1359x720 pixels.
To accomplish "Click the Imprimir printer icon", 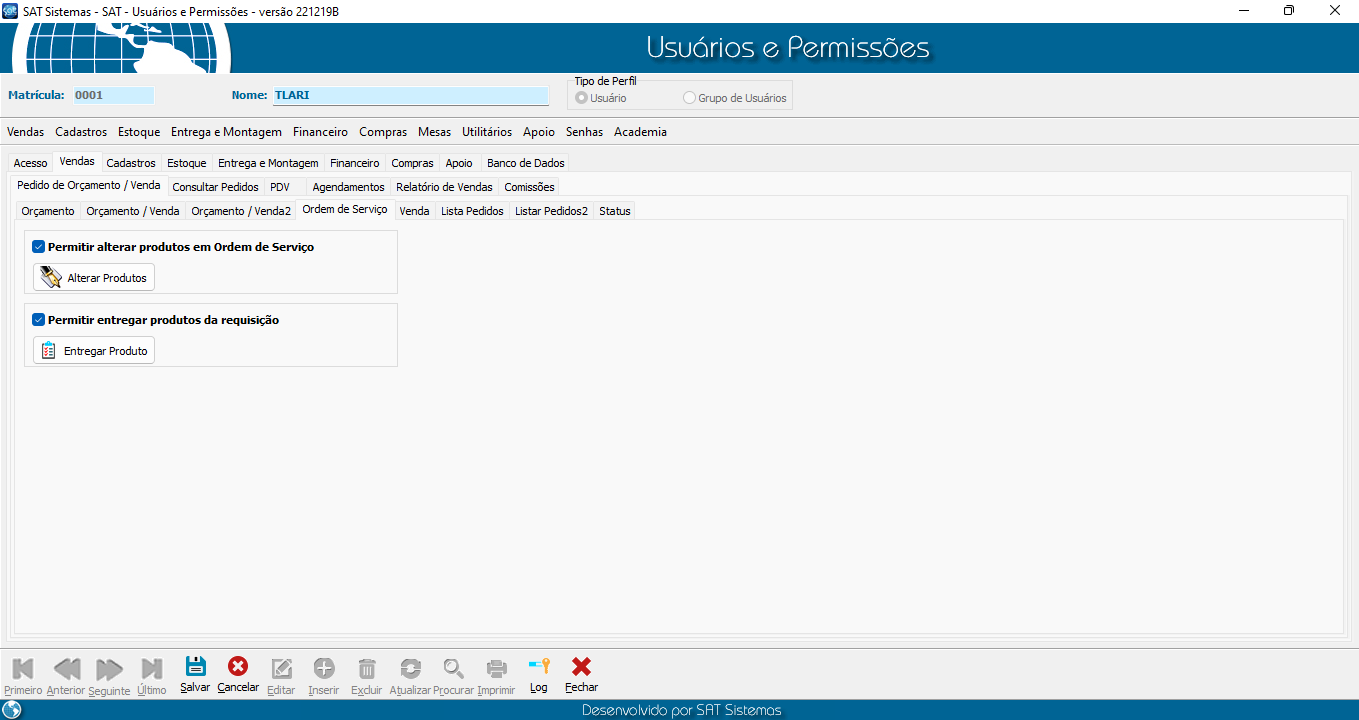I will pyautogui.click(x=496, y=669).
